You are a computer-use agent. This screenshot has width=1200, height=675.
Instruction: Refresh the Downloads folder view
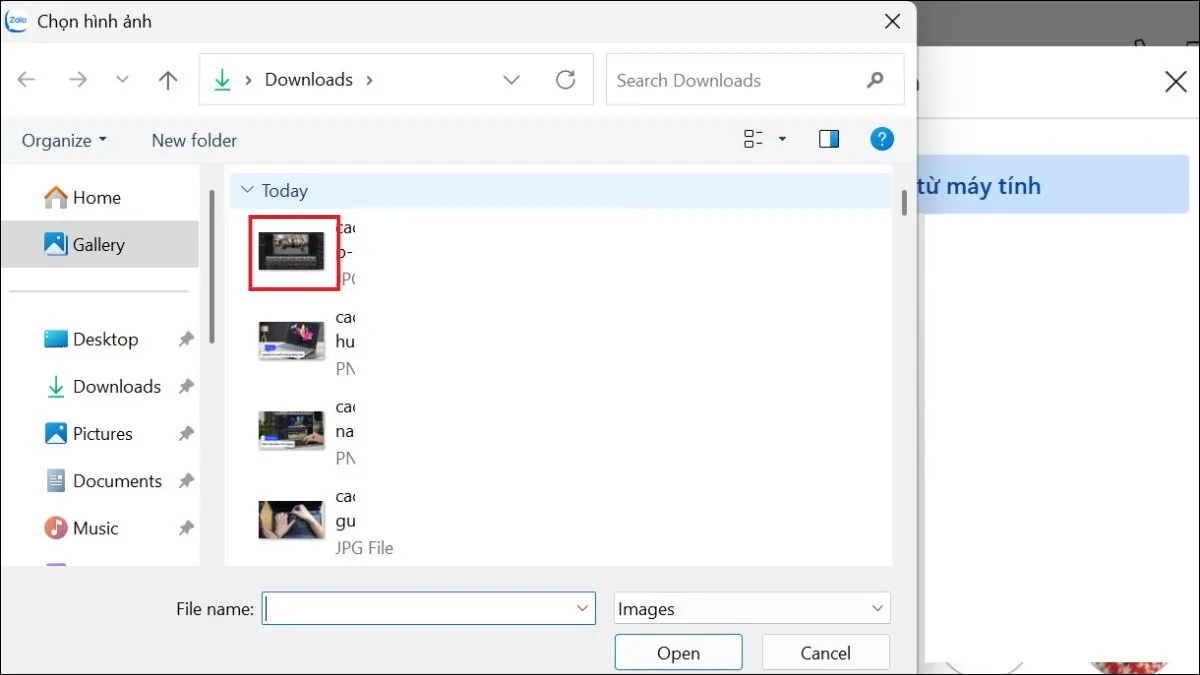(566, 79)
